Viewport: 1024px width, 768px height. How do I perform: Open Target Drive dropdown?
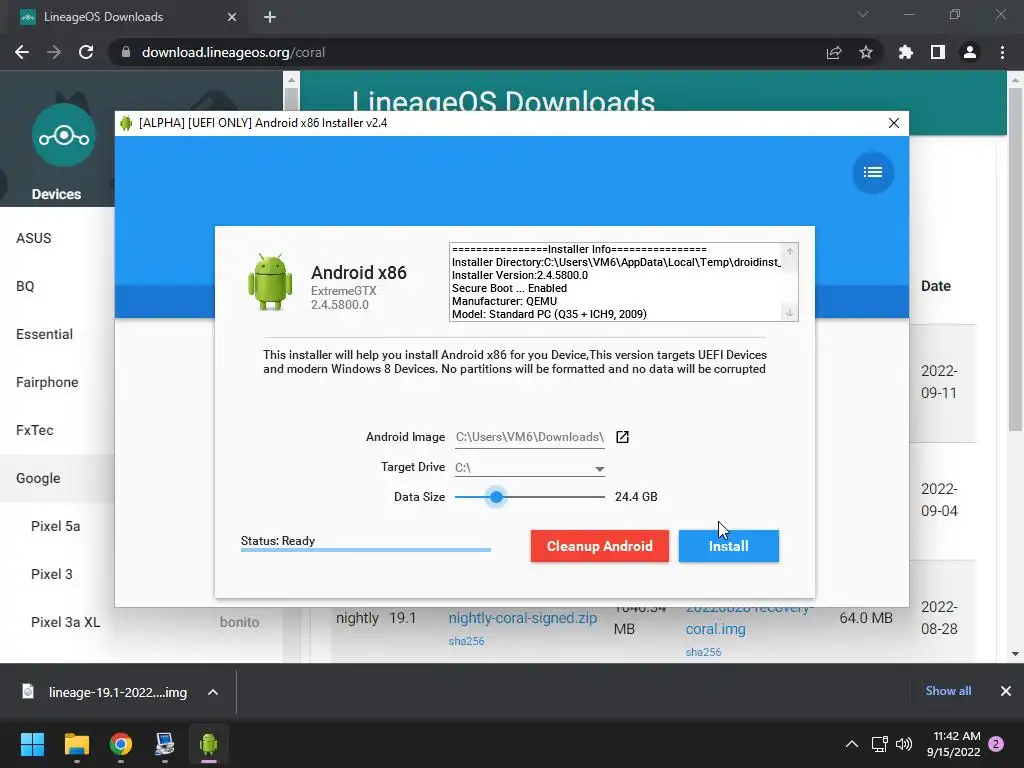529,468
